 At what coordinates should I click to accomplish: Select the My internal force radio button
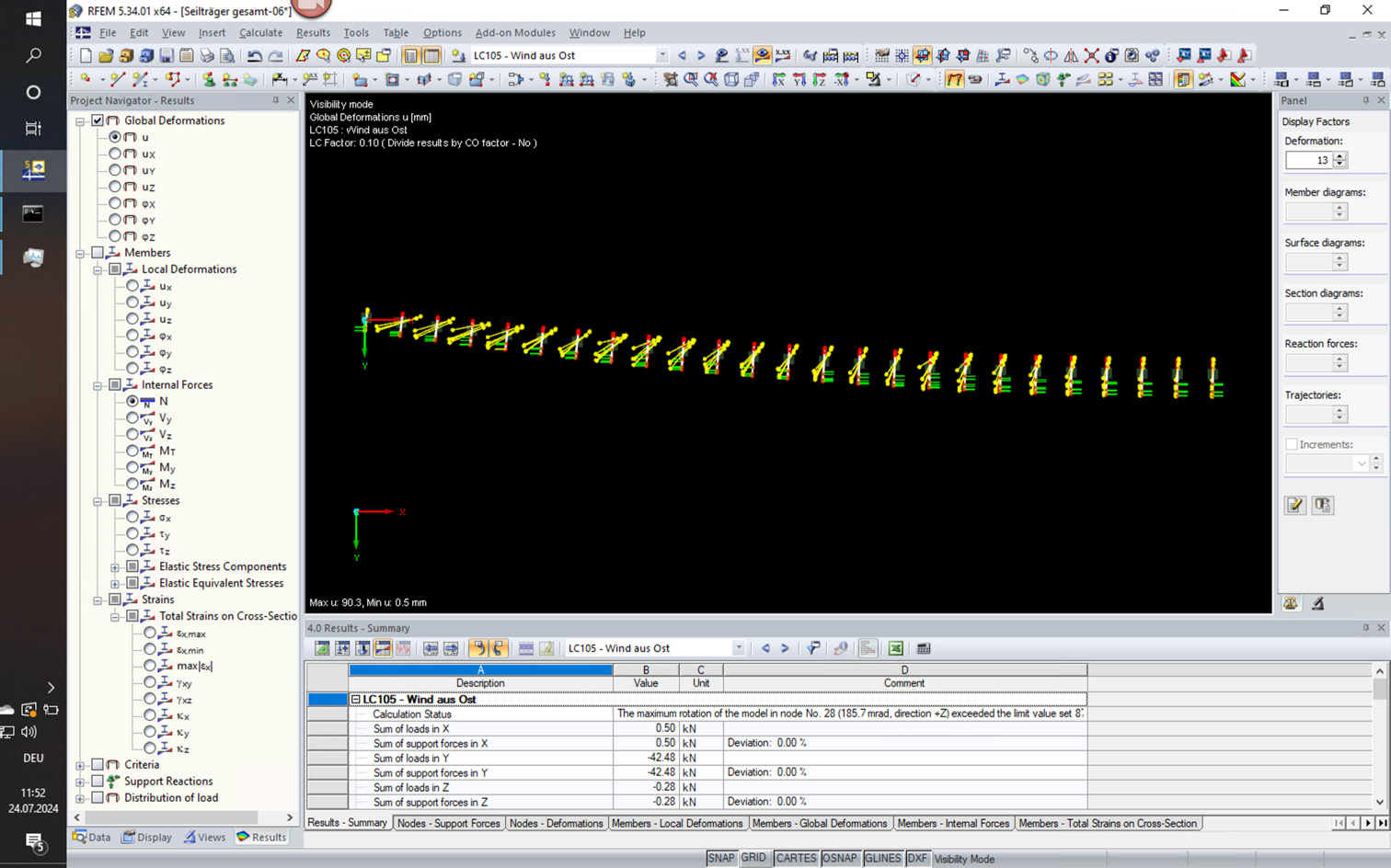click(x=132, y=467)
